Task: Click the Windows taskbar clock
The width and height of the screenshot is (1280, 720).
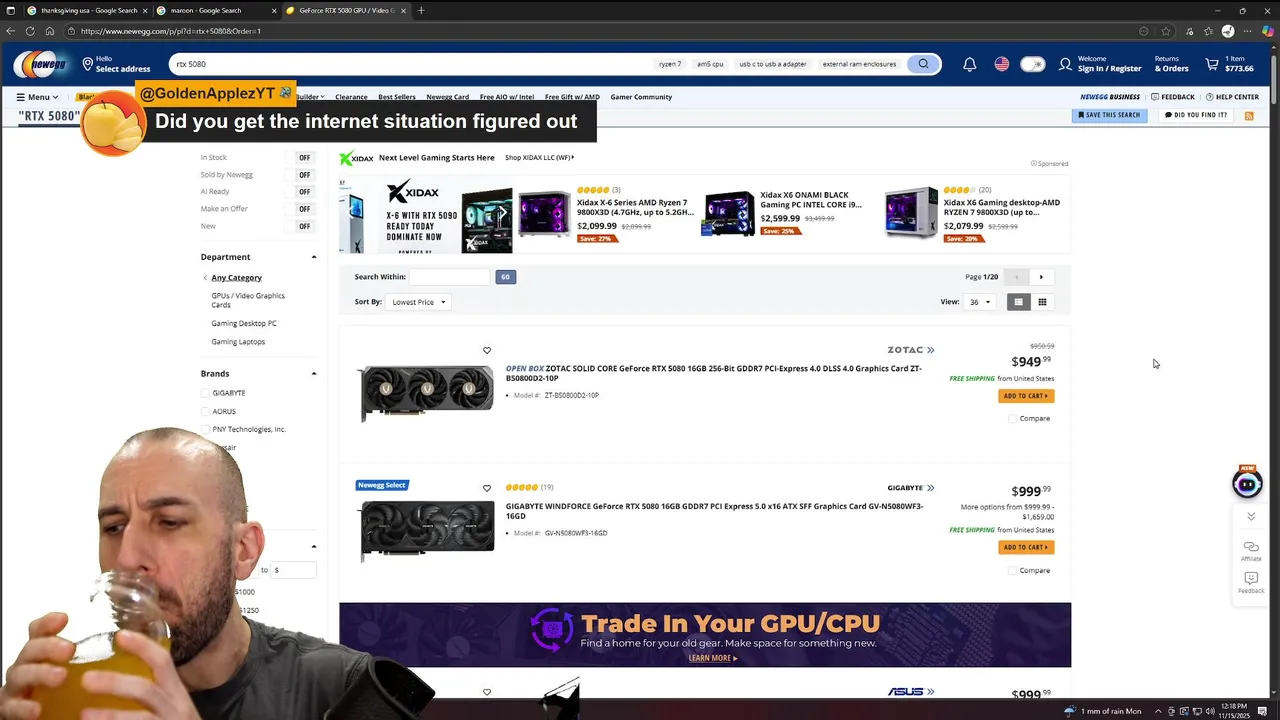Action: (1233, 711)
